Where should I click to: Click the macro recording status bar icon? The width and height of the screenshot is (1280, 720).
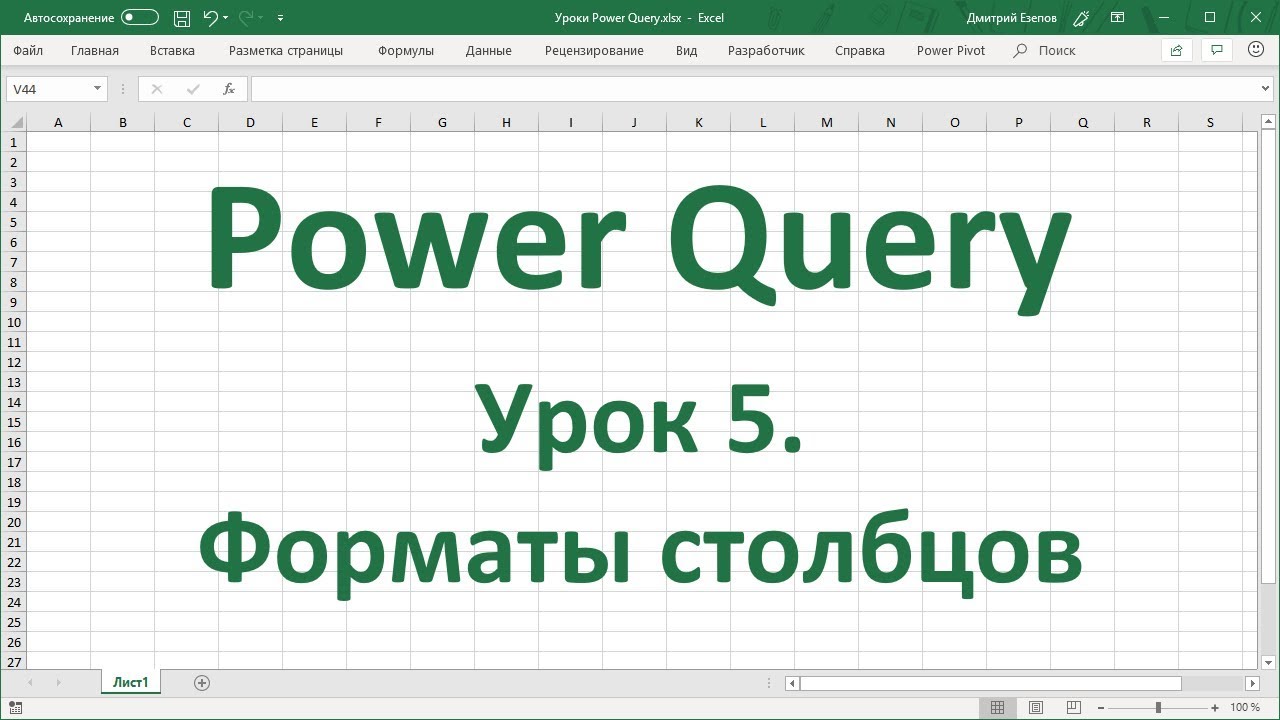click(15, 707)
